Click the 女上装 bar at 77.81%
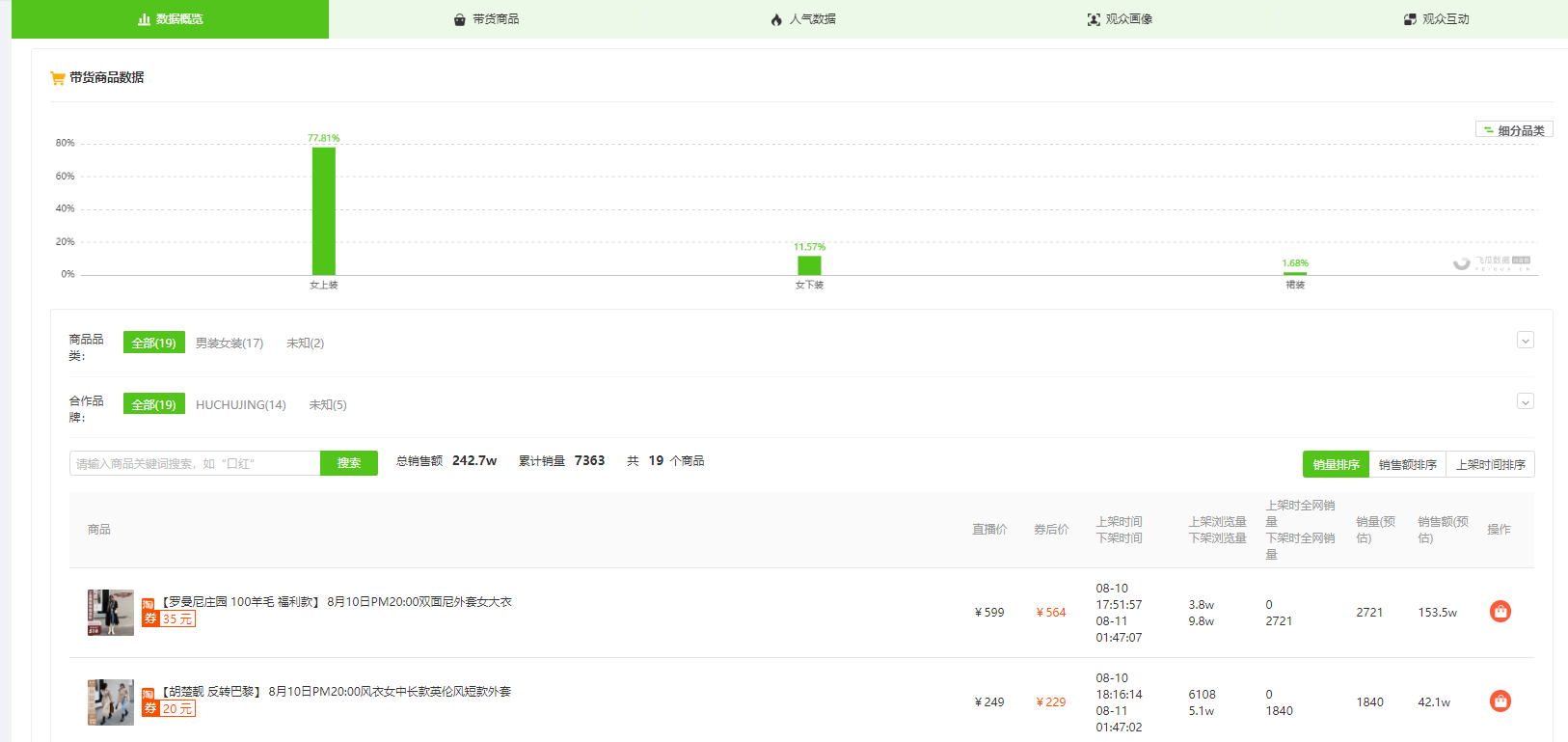The height and width of the screenshot is (742, 1568). click(324, 211)
